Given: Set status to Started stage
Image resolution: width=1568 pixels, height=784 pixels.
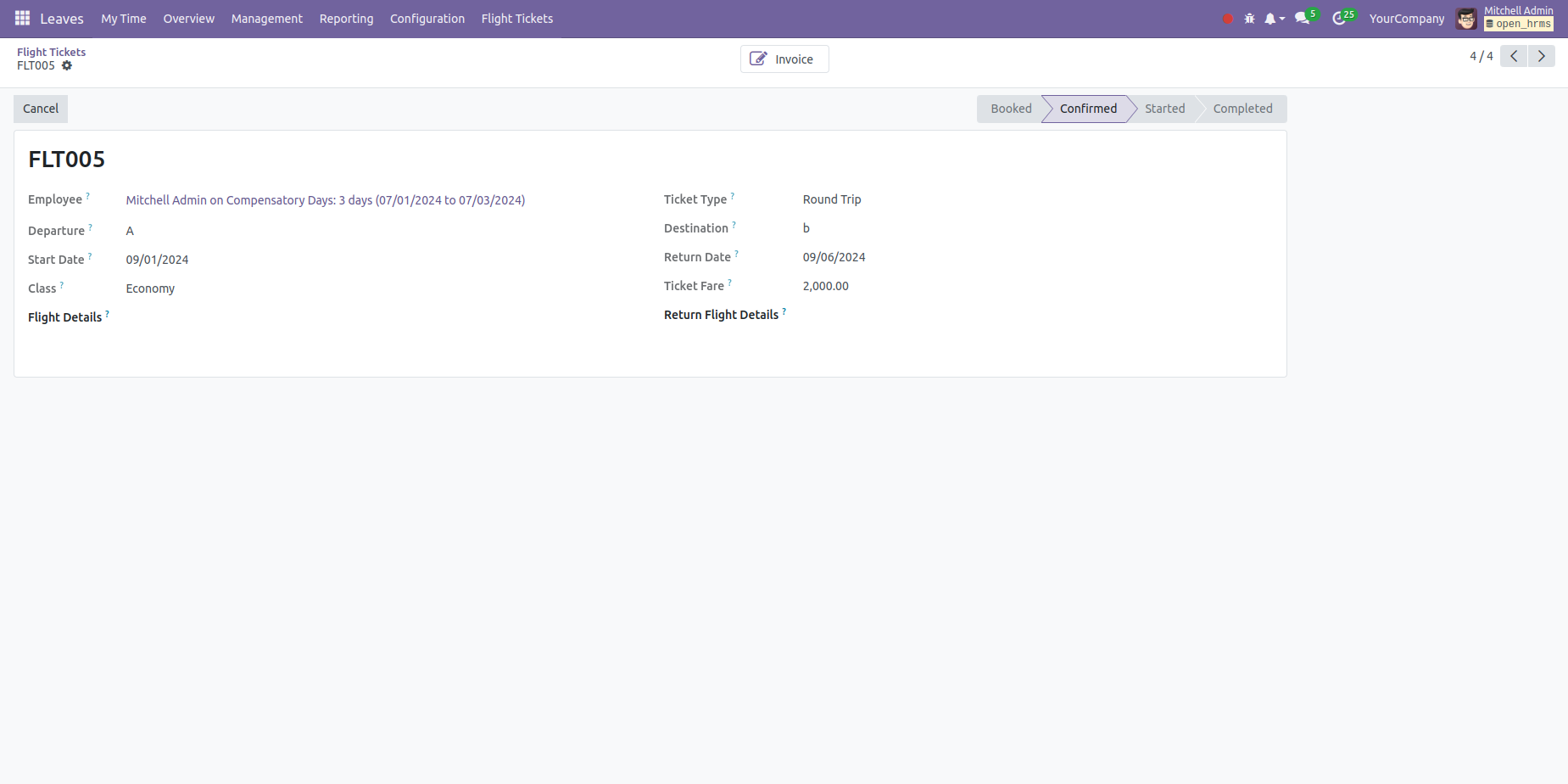Looking at the screenshot, I should point(1164,109).
